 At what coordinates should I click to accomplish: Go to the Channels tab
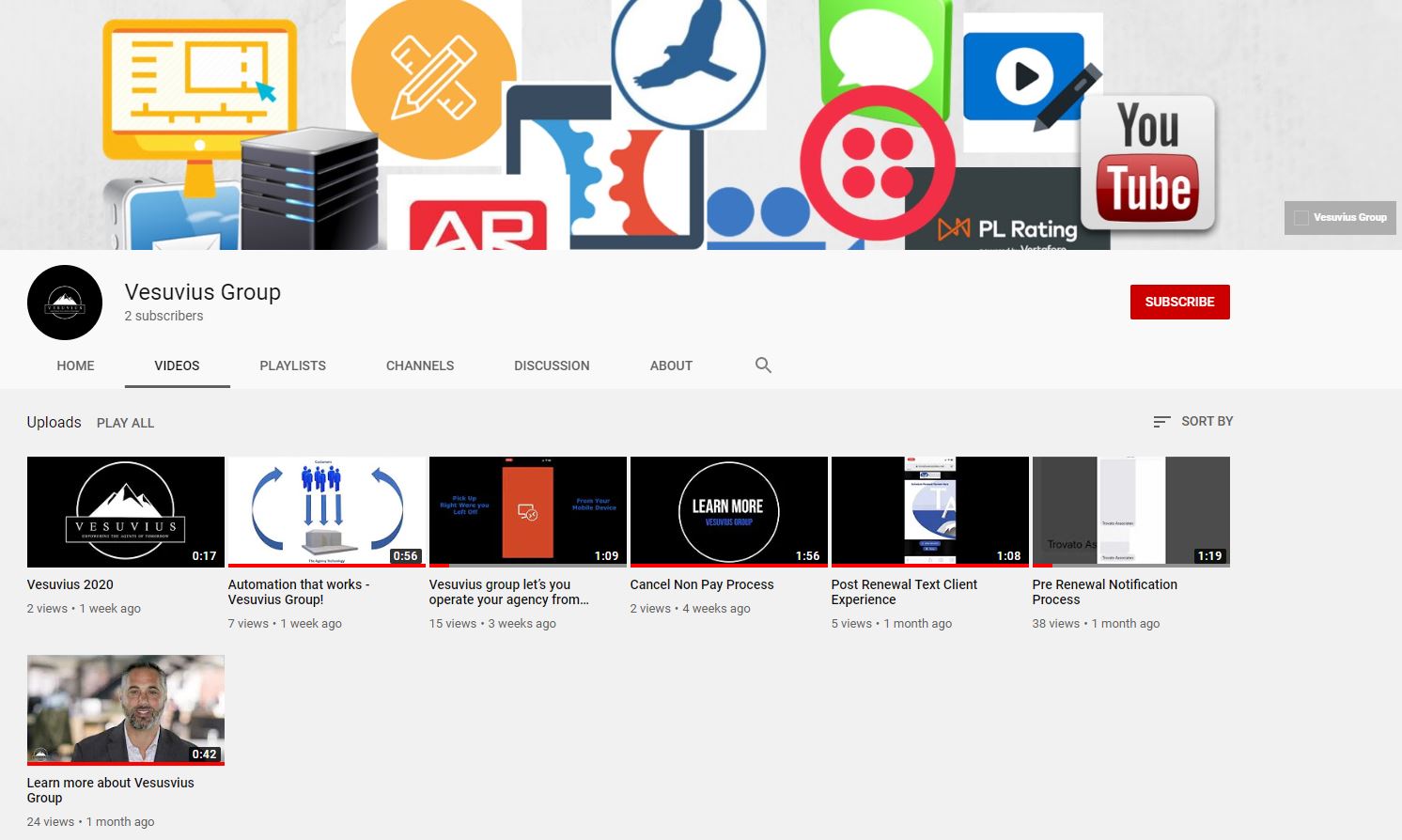click(419, 366)
